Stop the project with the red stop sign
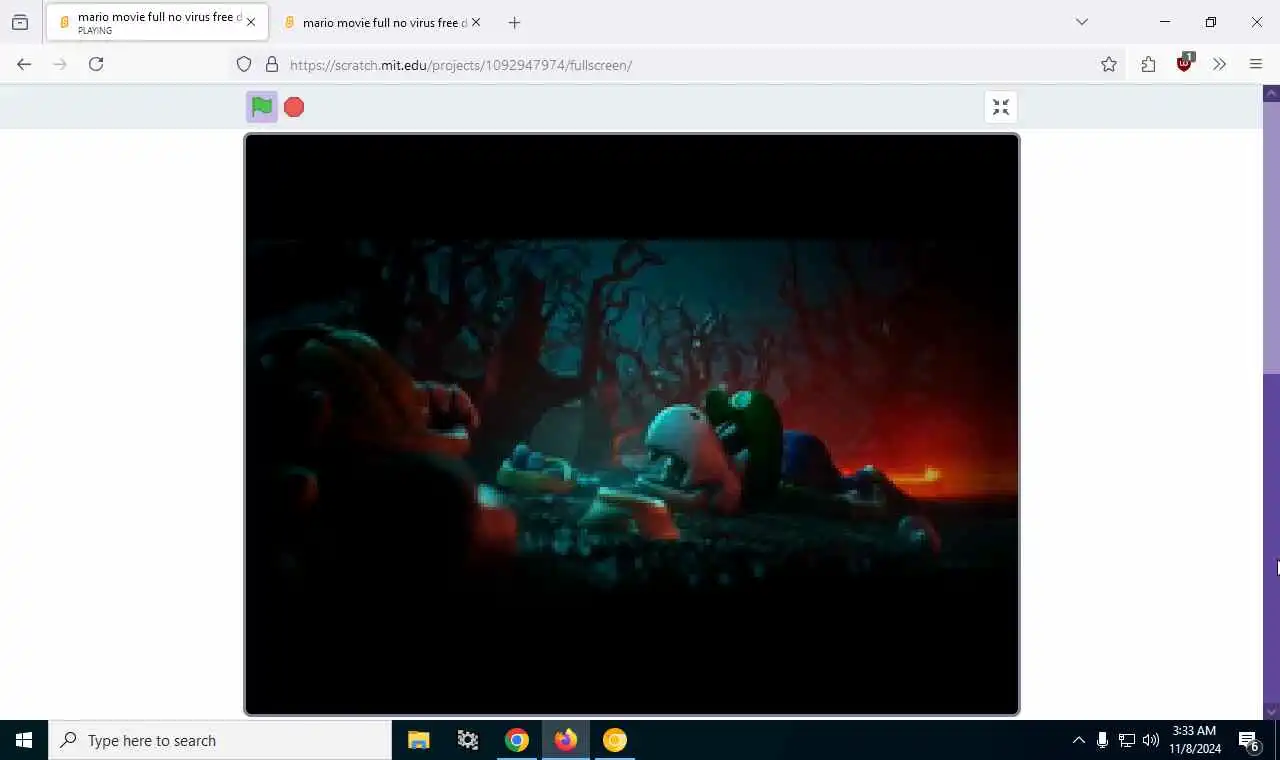 click(294, 107)
